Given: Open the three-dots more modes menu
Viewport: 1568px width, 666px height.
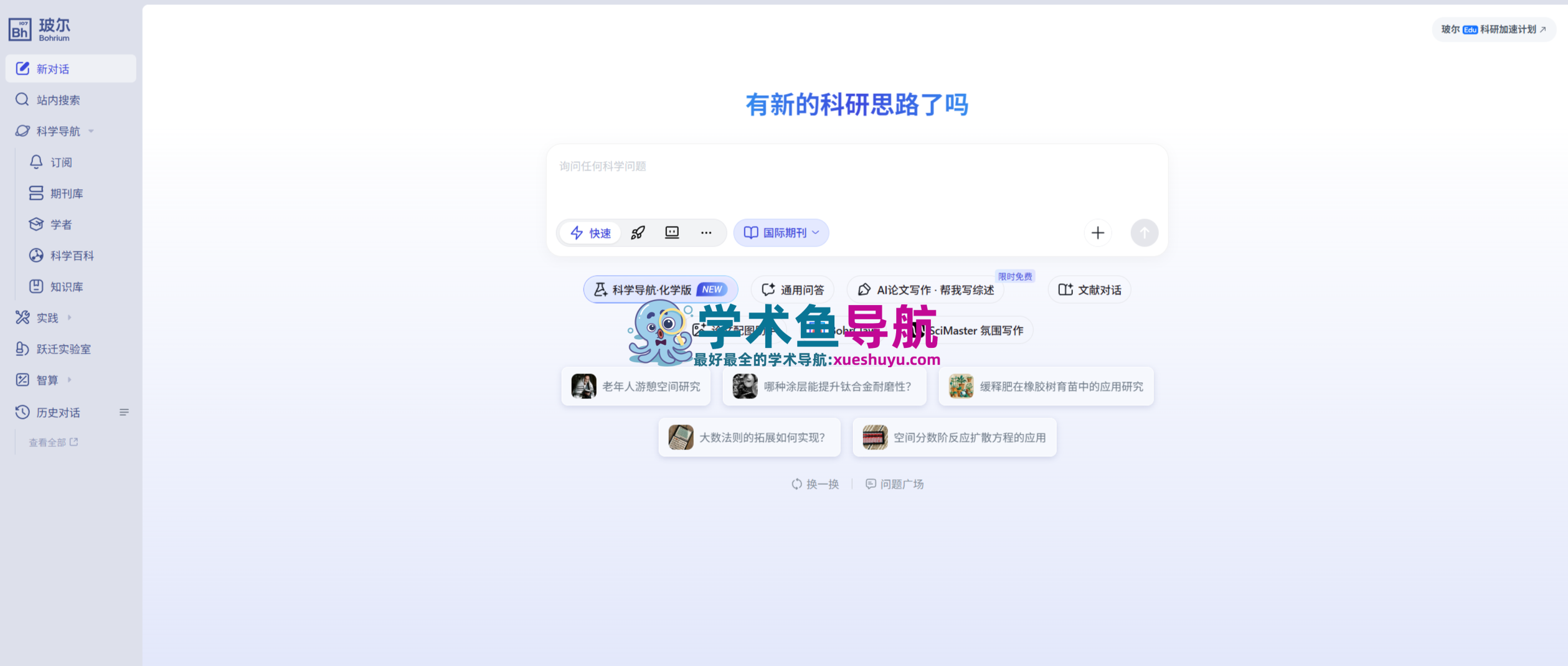Looking at the screenshot, I should [x=706, y=233].
